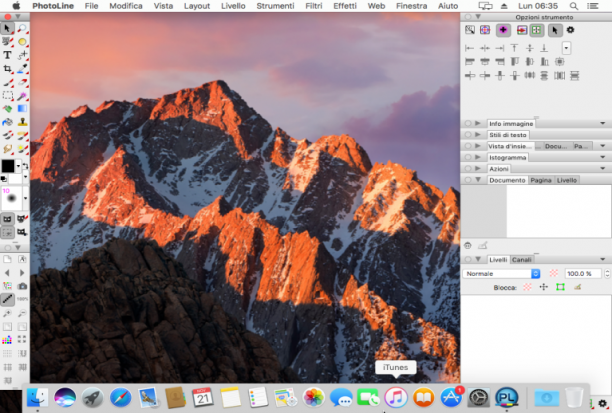Click the zoom in magnifier in lower toolbar
Viewport: 612px width, 413px height.
pyautogui.click(x=7, y=313)
